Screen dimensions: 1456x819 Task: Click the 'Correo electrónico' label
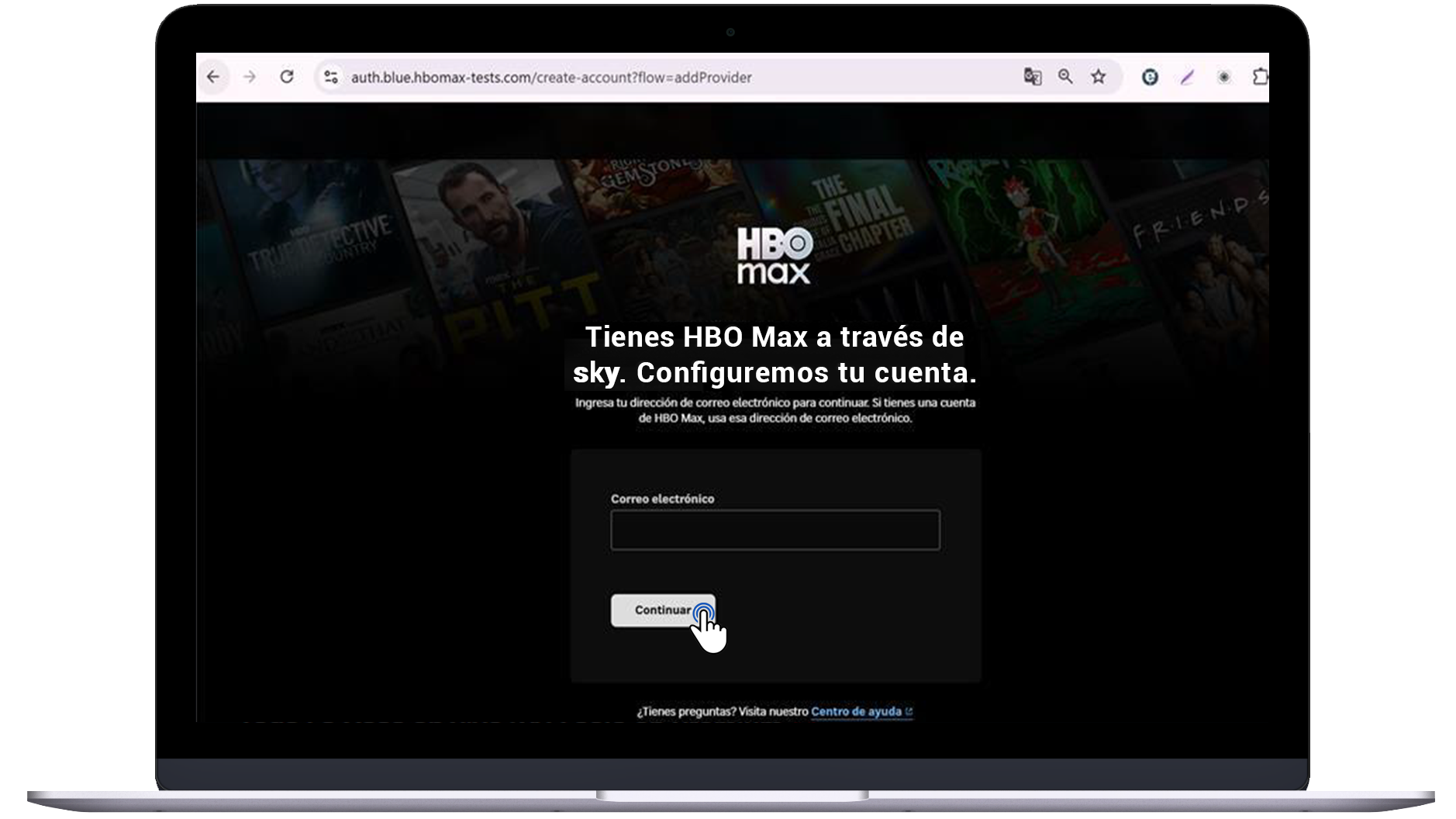[663, 499]
